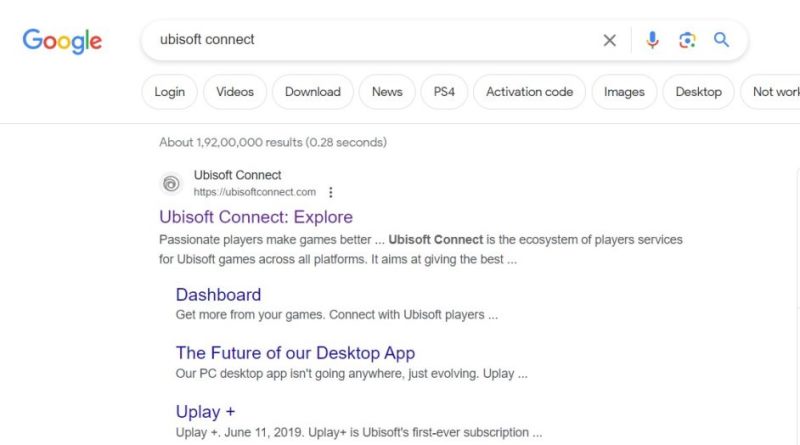Viewport: 800px width, 445px height.
Task: Select the News filter chip
Action: pos(387,92)
